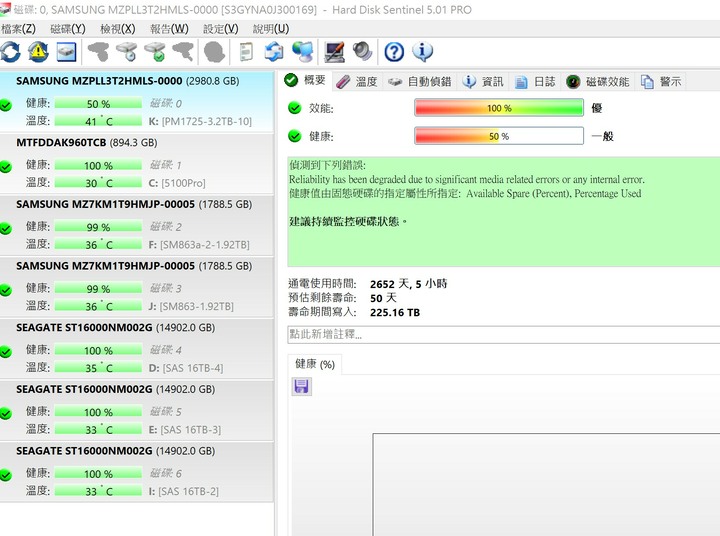
Task: Open the 磁碟(Y) menu
Action: (68, 29)
